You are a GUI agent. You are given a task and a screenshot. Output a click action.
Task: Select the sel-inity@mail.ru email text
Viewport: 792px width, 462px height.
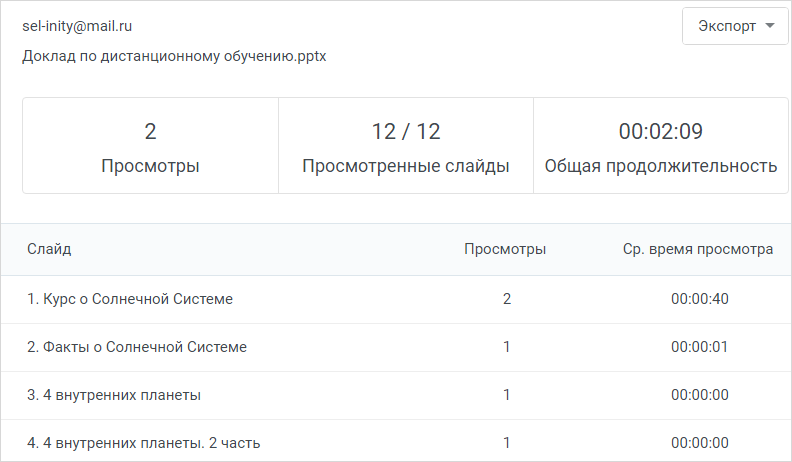click(x=77, y=26)
